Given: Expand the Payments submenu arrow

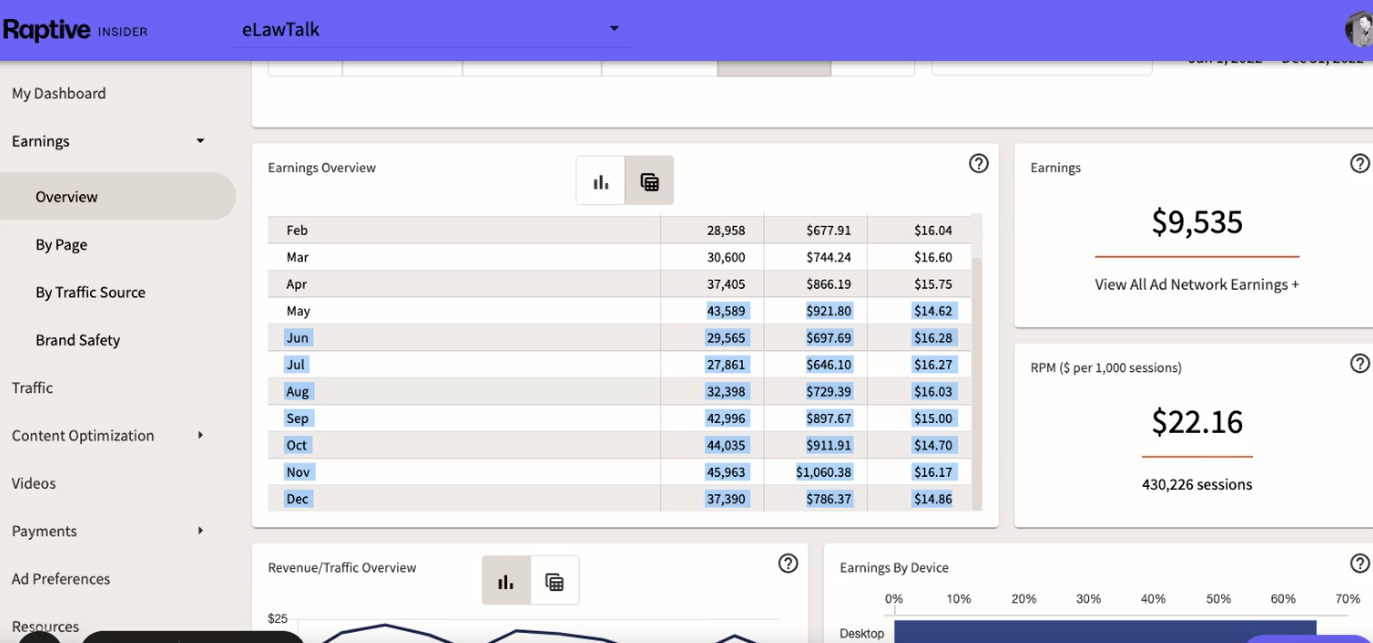Looking at the screenshot, I should pyautogui.click(x=200, y=531).
